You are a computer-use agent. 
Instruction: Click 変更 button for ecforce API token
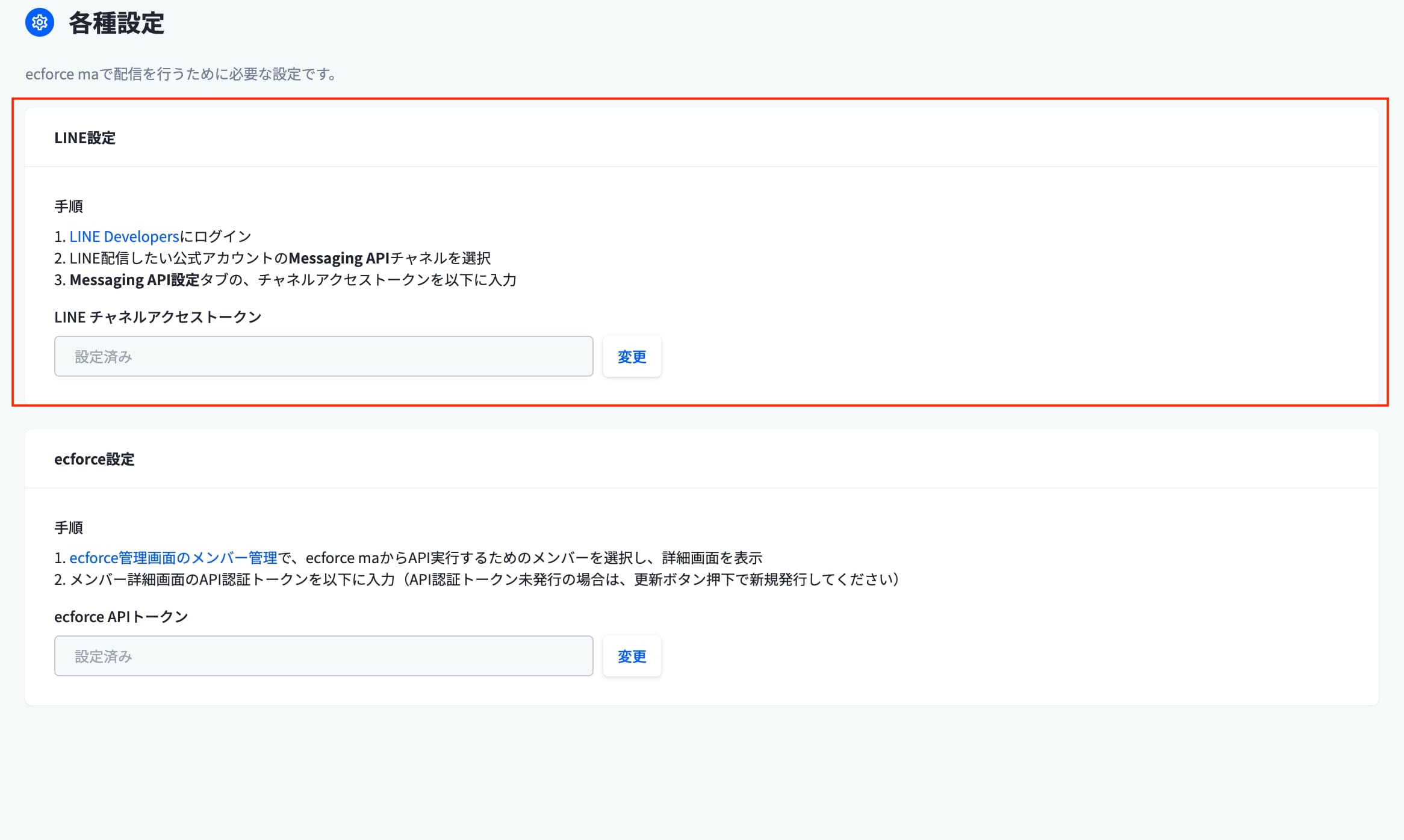click(x=632, y=656)
